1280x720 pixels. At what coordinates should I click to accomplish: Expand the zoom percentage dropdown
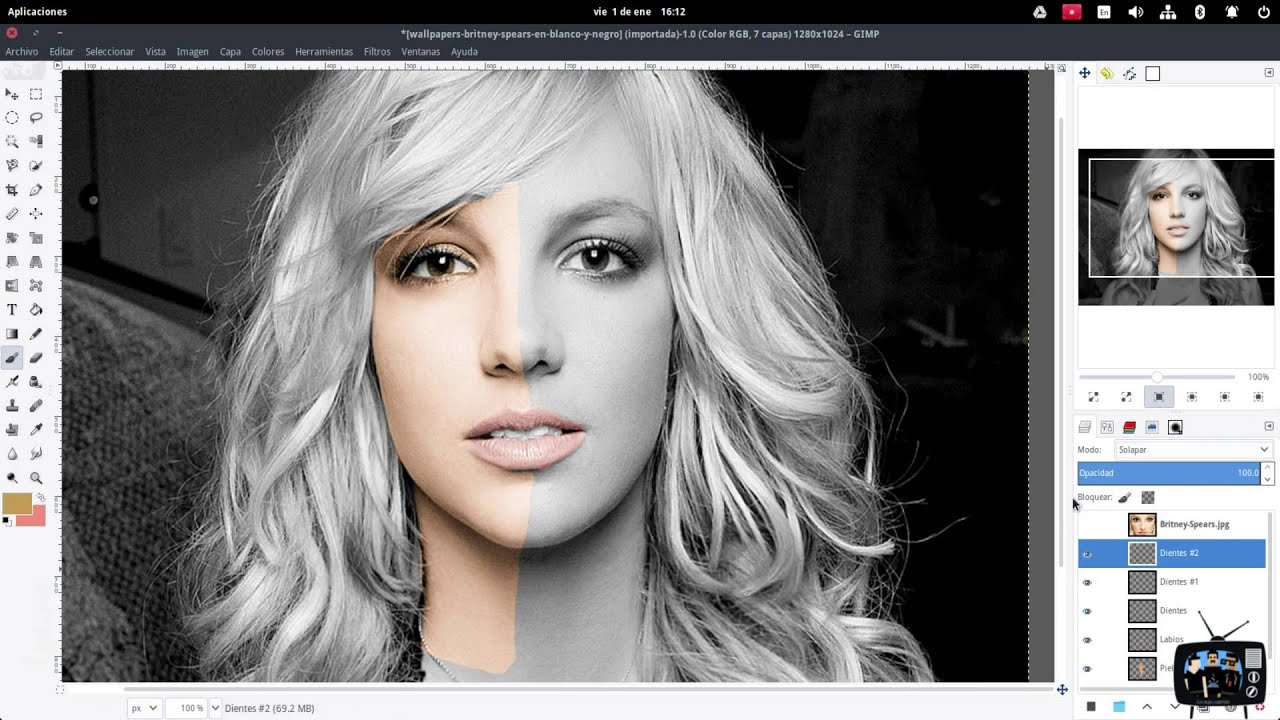215,708
